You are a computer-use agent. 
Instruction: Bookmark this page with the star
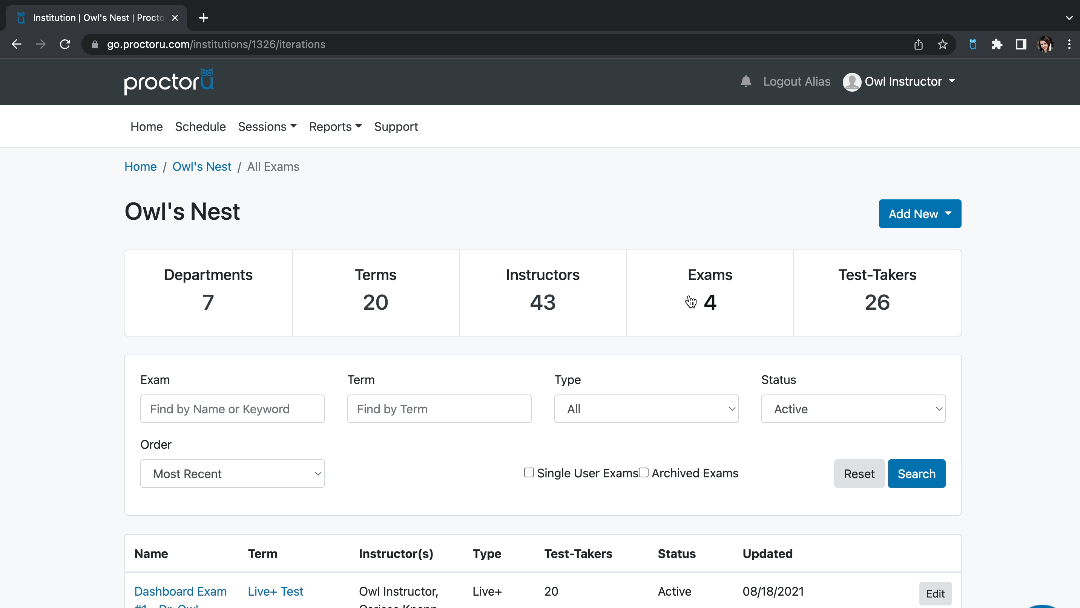[942, 44]
